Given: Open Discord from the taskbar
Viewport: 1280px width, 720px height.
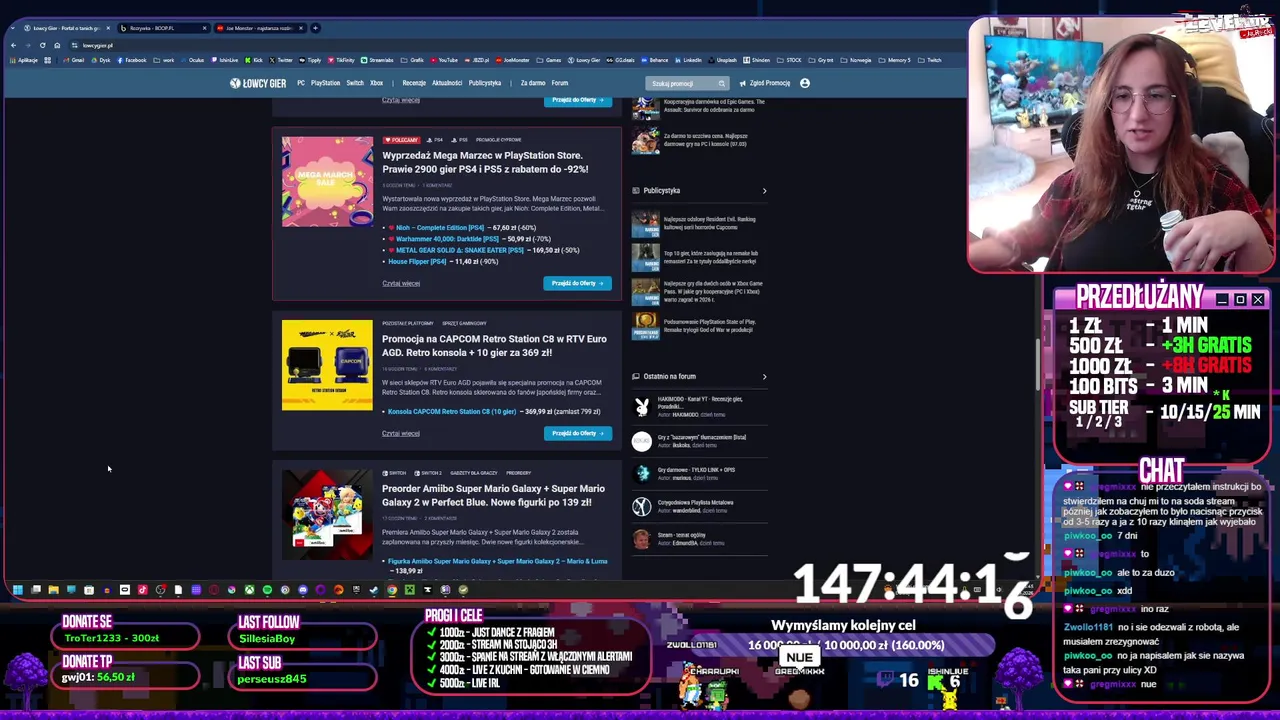Looking at the screenshot, I should (x=303, y=590).
